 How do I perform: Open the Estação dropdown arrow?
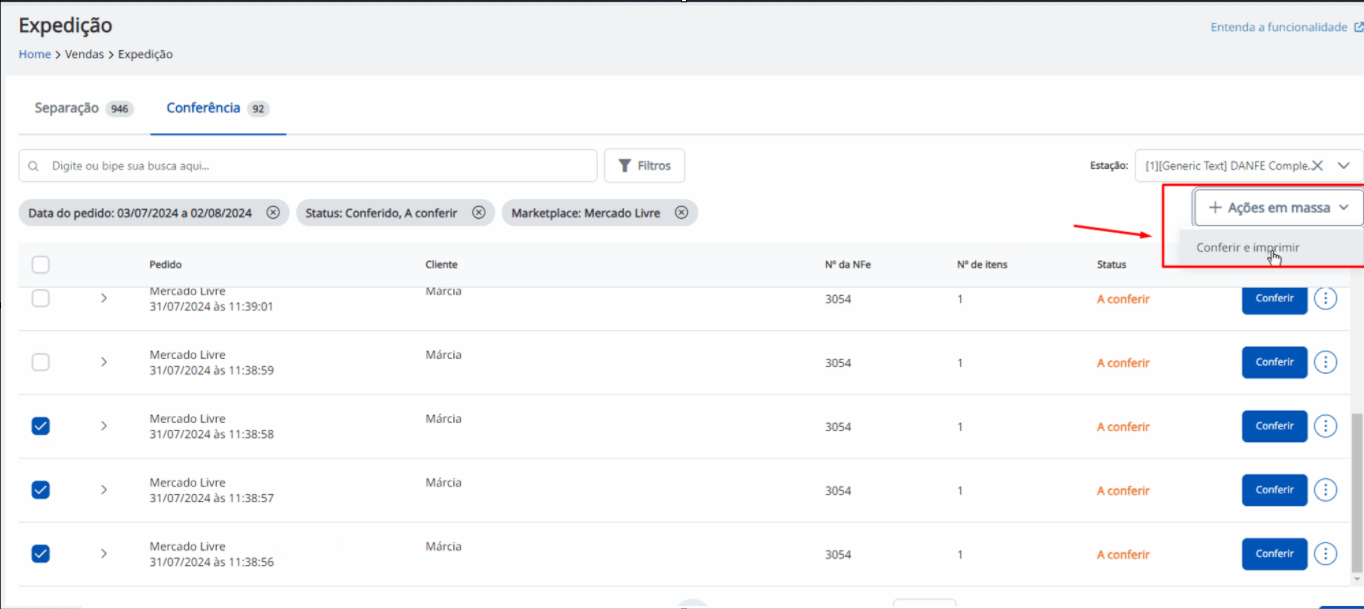[1344, 166]
